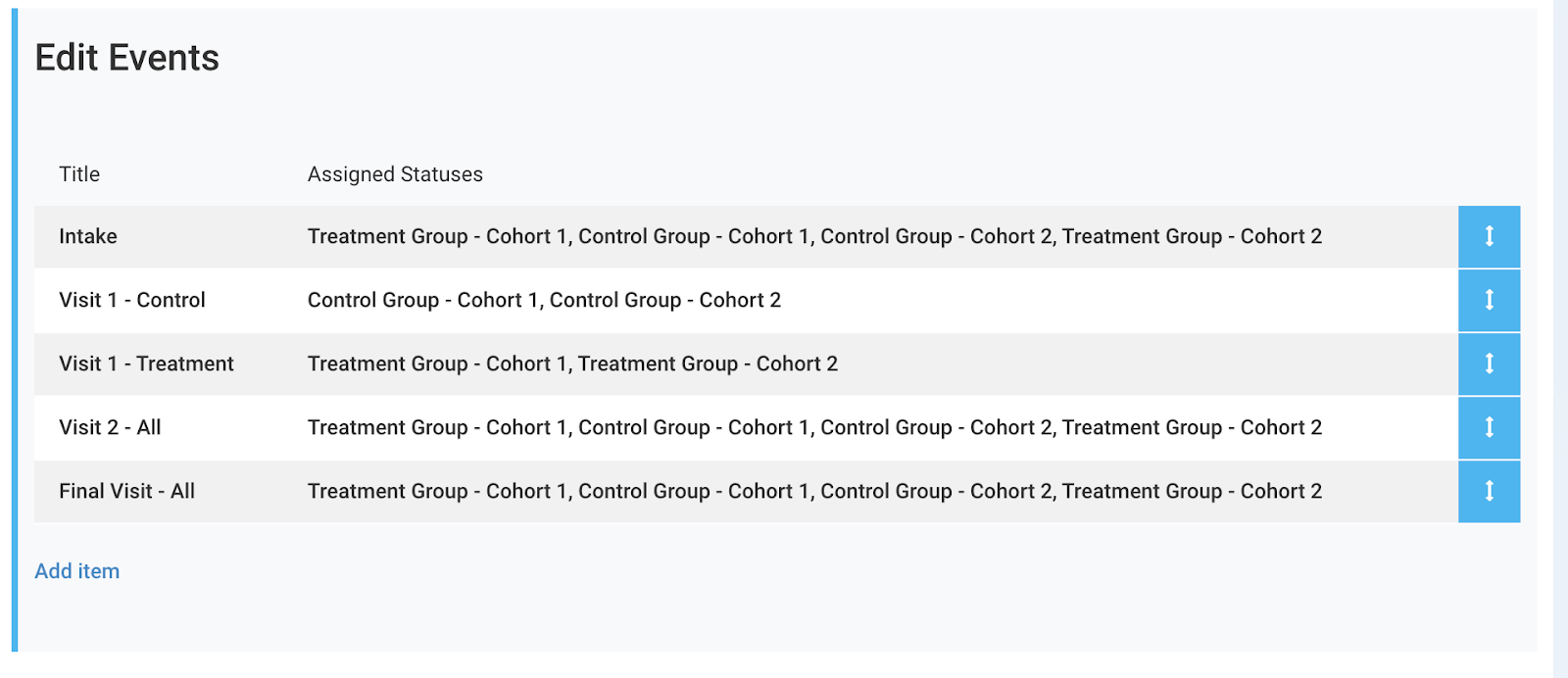Select the Intake event title
The image size is (1568, 678).
[88, 236]
